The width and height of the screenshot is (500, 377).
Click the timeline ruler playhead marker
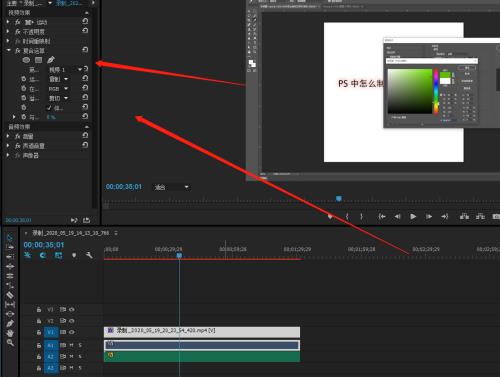(x=179, y=256)
